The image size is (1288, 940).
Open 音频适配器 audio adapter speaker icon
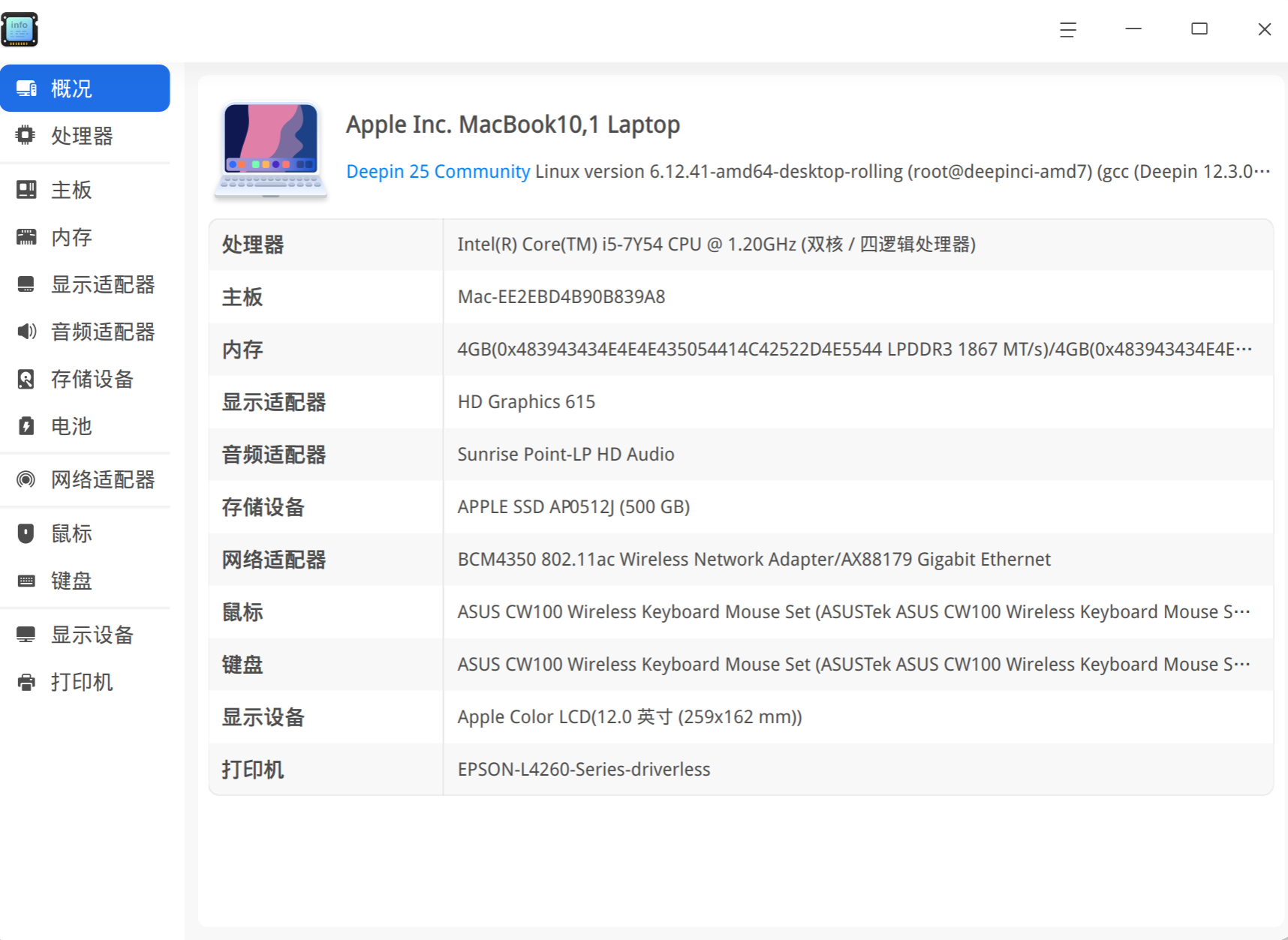pyautogui.click(x=26, y=332)
